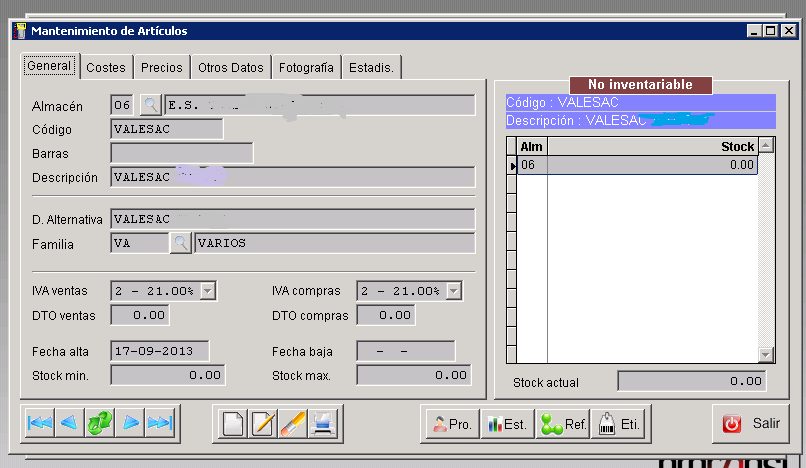The height and width of the screenshot is (468, 806).
Task: Open the Est. statistics button
Action: 507,424
